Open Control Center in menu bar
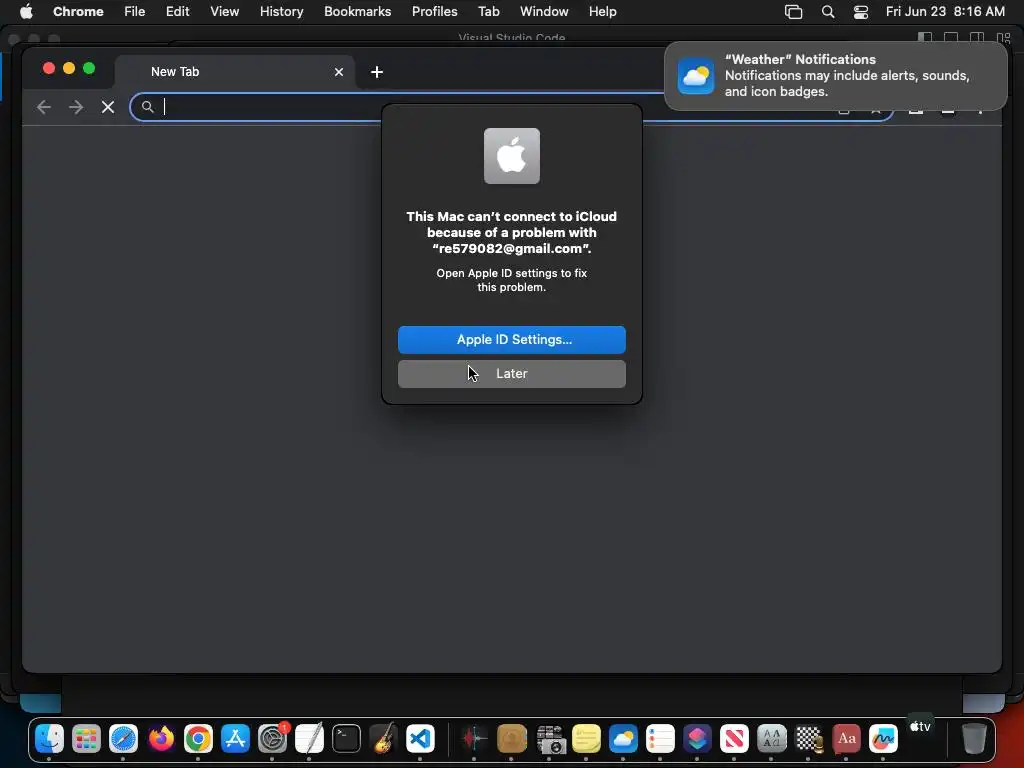Viewport: 1024px width, 768px height. tap(861, 12)
